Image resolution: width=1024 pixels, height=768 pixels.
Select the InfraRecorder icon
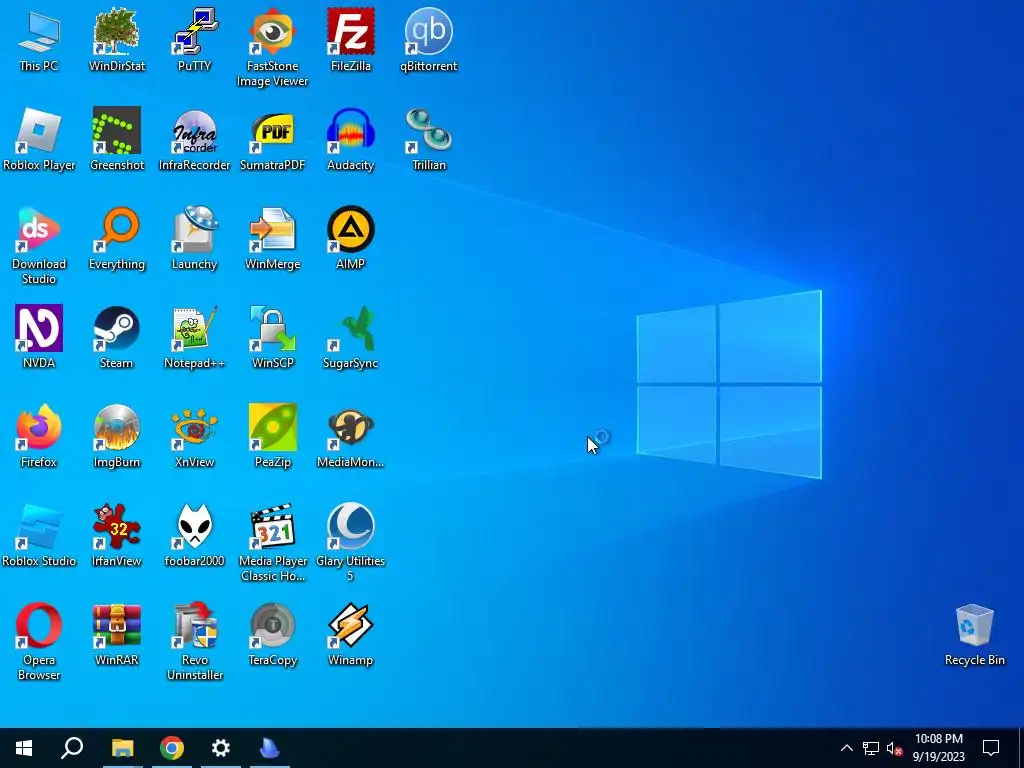[x=195, y=138]
